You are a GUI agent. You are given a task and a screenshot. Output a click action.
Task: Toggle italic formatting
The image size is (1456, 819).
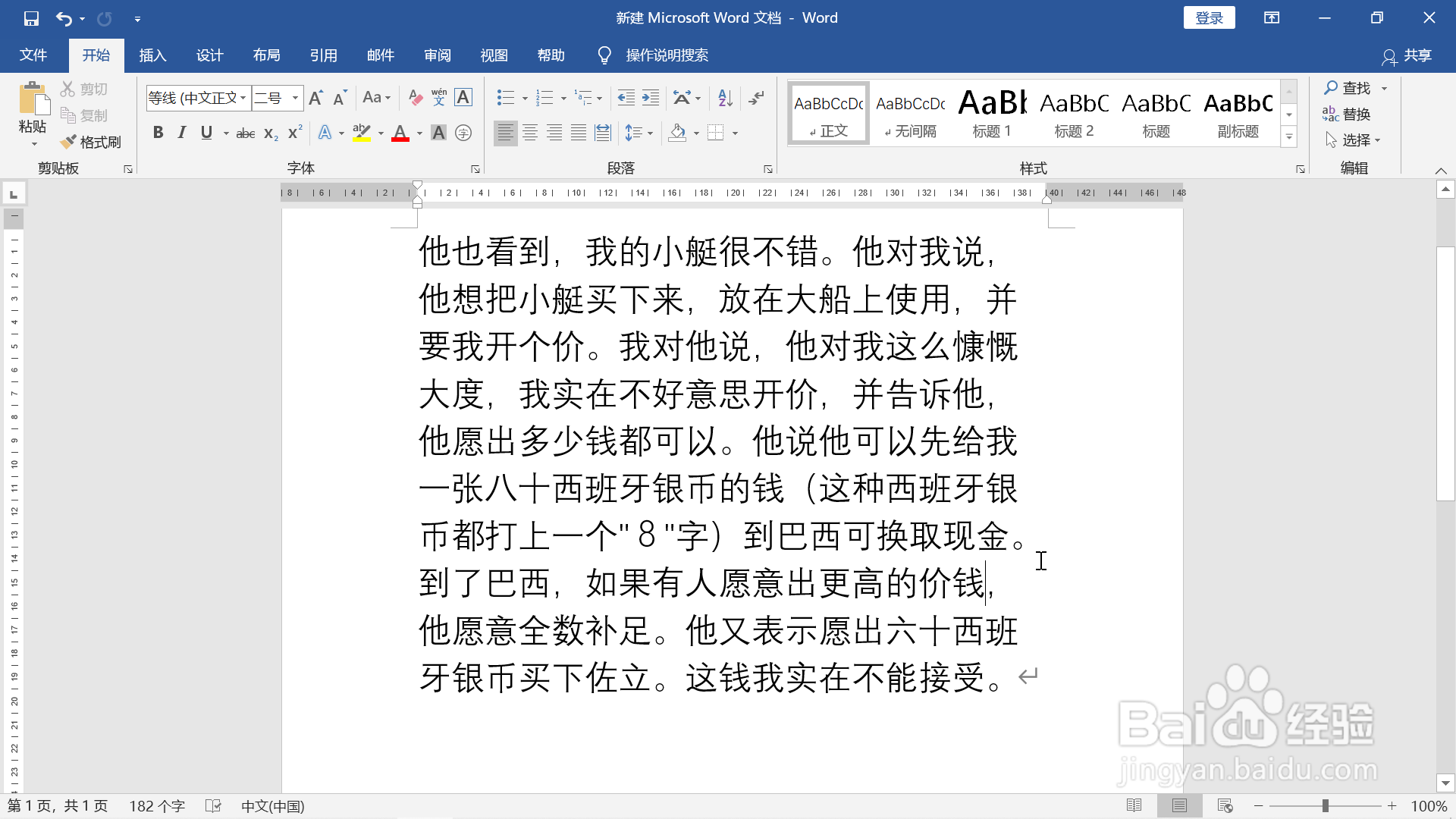[182, 132]
